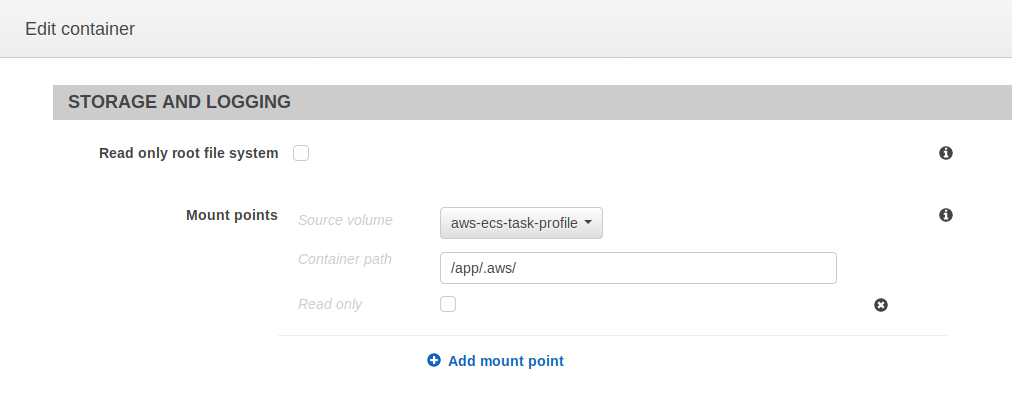Click the Add mount point link text
Screen dimensions: 1012x394
505,361
